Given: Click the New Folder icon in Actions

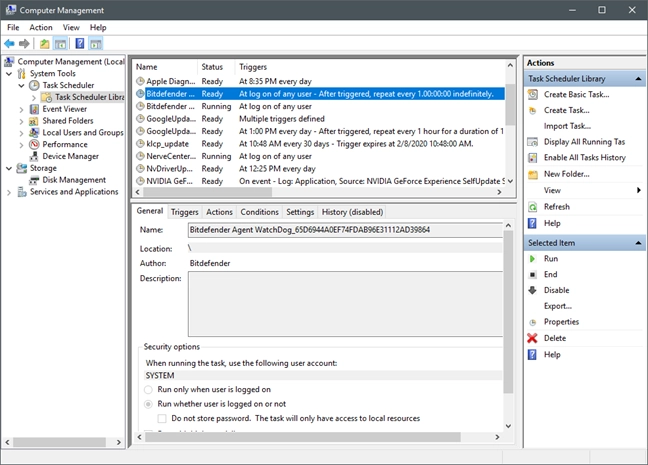Looking at the screenshot, I should pyautogui.click(x=533, y=174).
